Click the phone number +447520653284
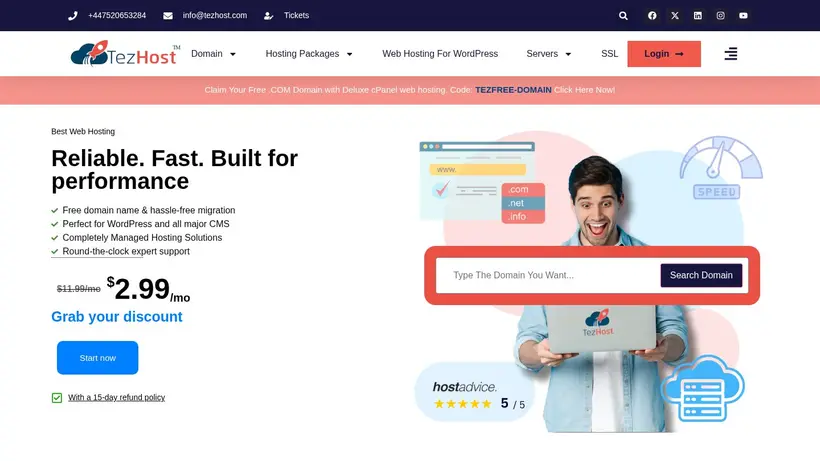 117,16
